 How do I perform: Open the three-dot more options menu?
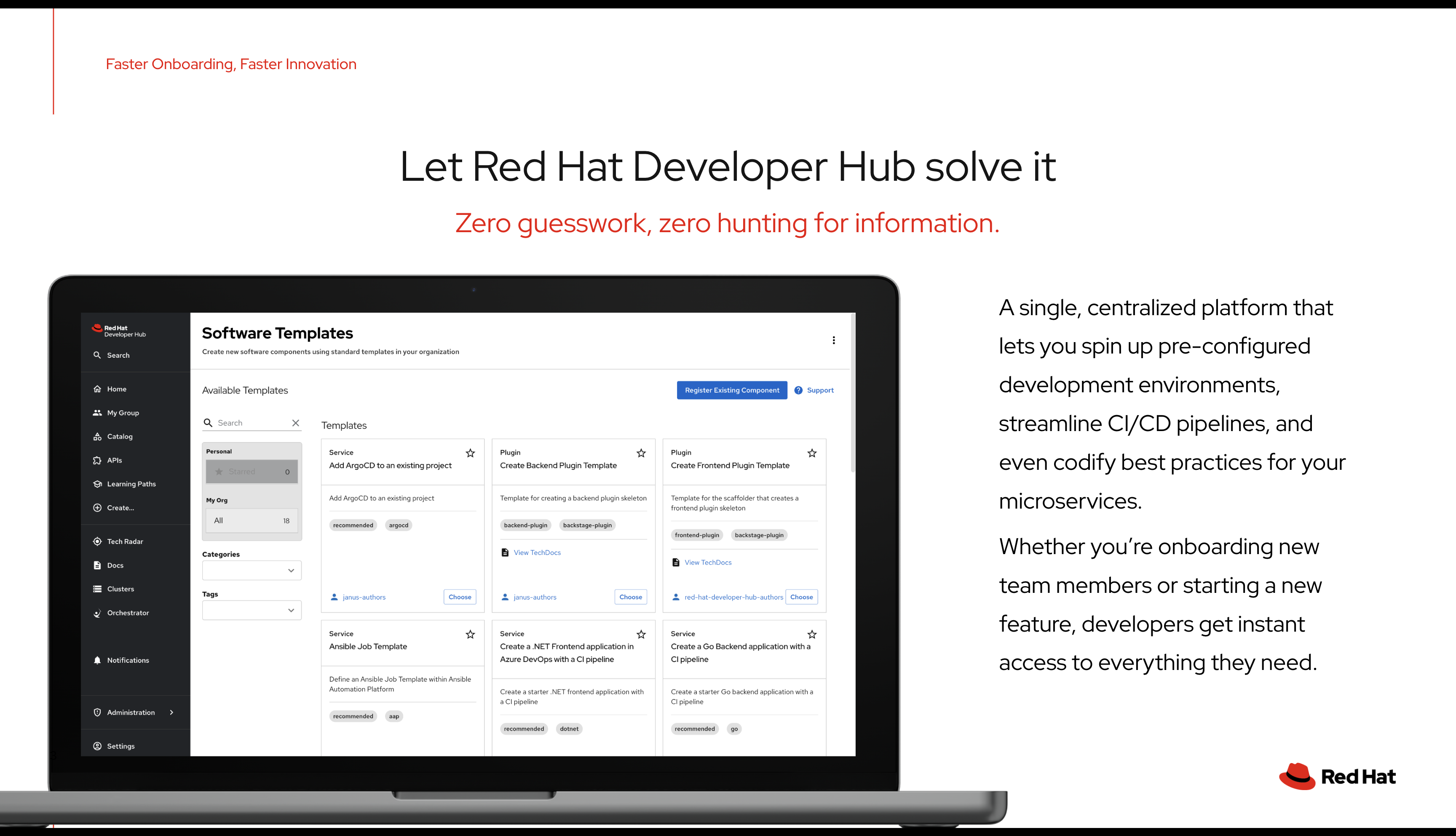(x=833, y=340)
